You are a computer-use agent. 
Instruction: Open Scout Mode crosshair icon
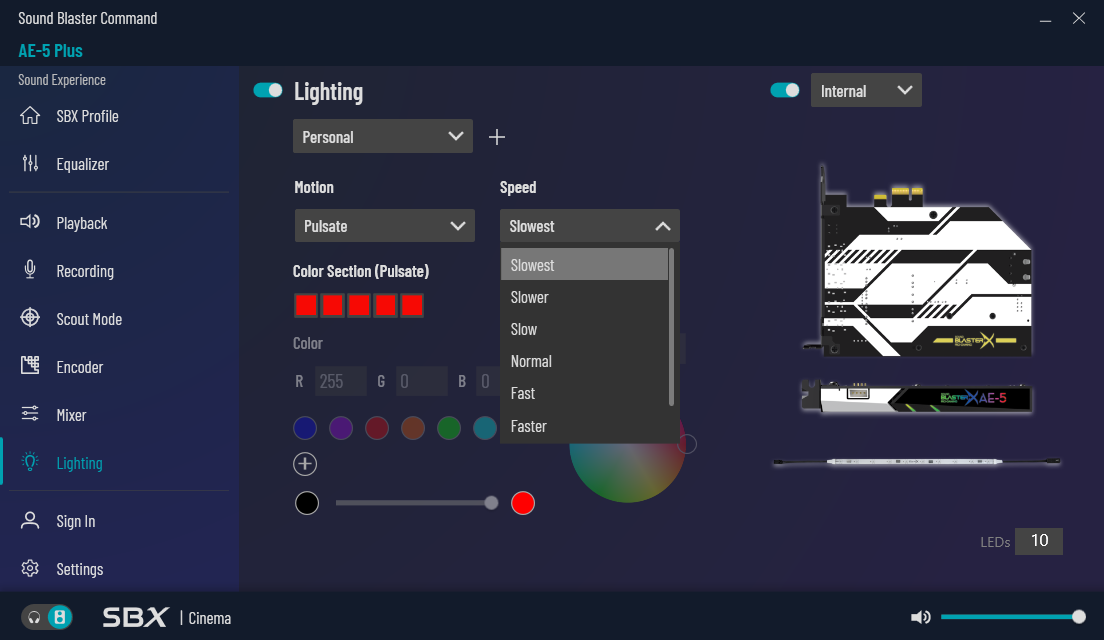(x=30, y=319)
